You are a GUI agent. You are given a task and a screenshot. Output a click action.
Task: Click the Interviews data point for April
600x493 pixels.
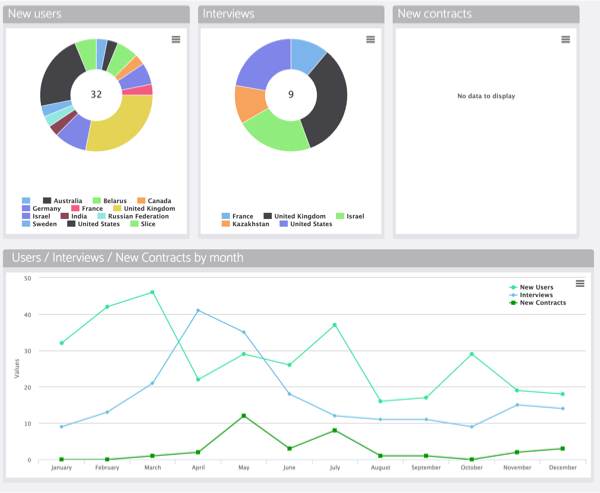click(x=198, y=310)
